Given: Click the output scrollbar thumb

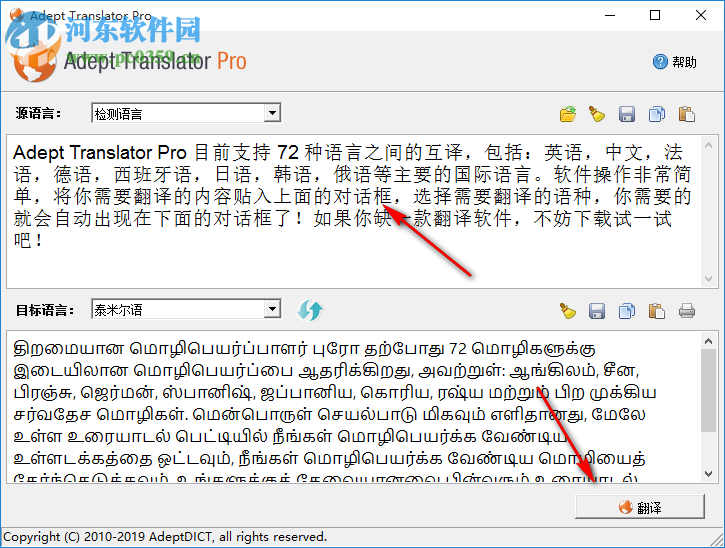Looking at the screenshot, I should [x=708, y=391].
